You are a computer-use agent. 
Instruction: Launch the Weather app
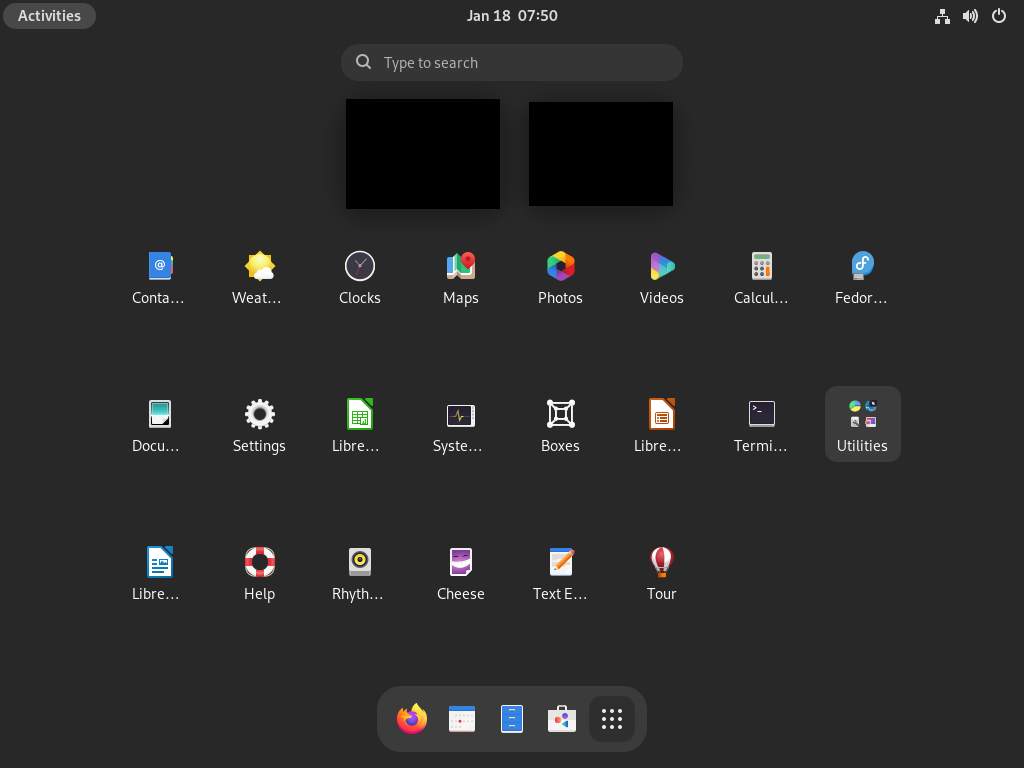[259, 277]
